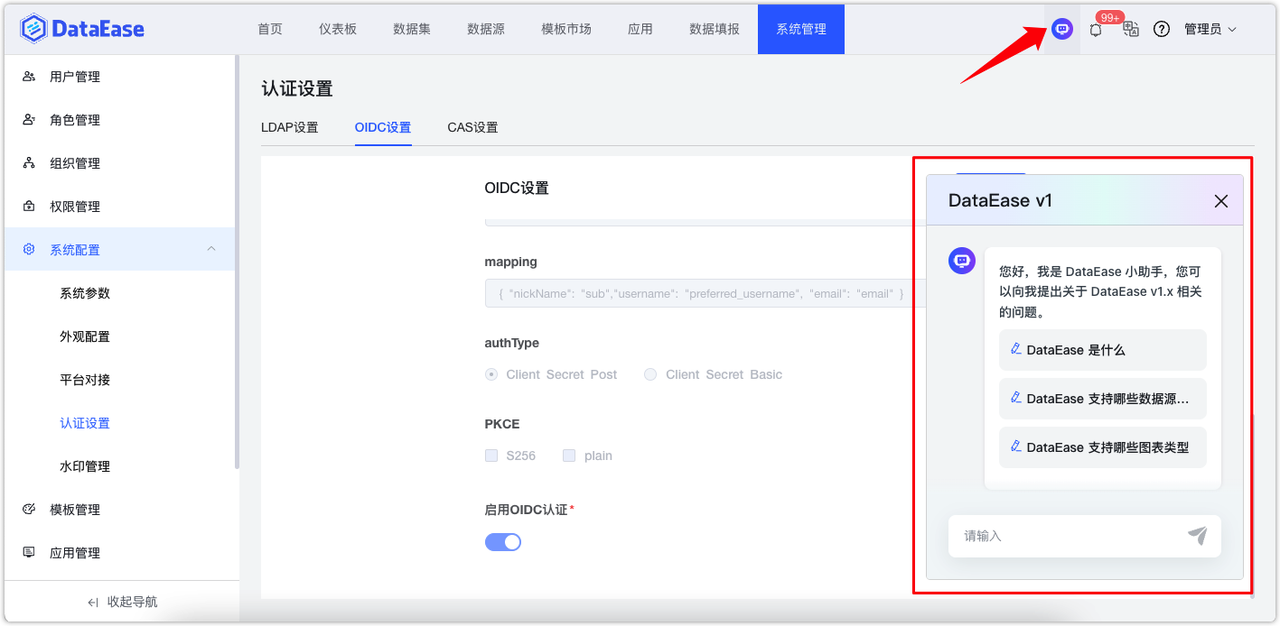The width and height of the screenshot is (1280, 626).
Task: Switch to the CAS设置 tab
Action: click(x=473, y=128)
